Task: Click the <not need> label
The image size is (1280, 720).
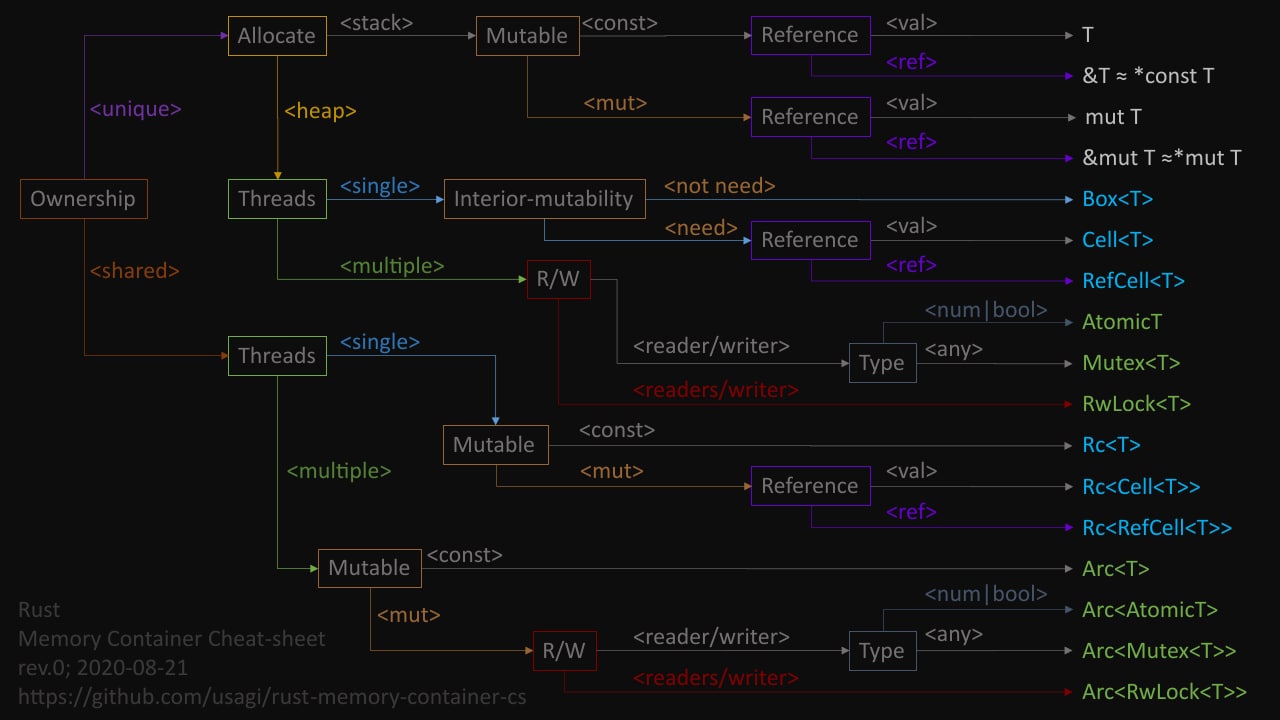Action: coord(719,186)
